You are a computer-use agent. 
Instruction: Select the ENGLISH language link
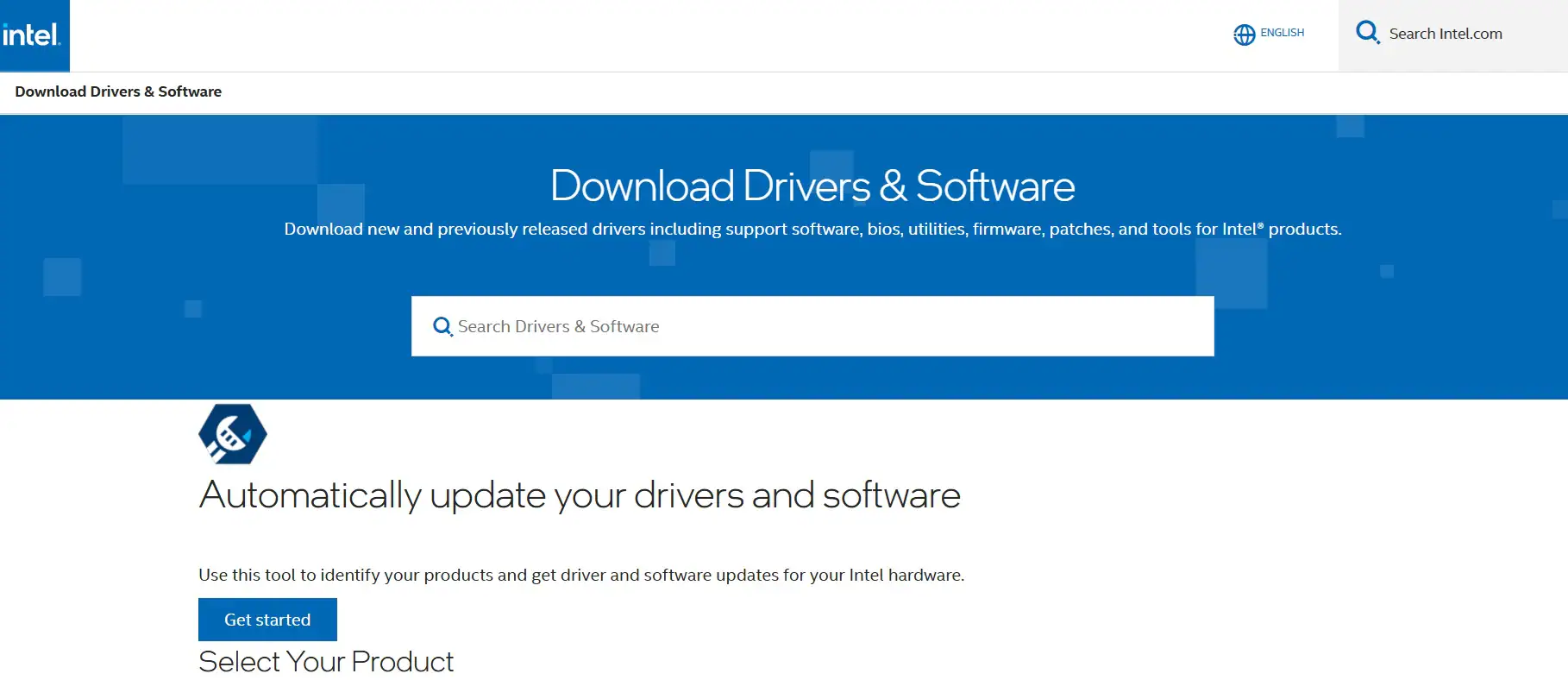[1282, 33]
